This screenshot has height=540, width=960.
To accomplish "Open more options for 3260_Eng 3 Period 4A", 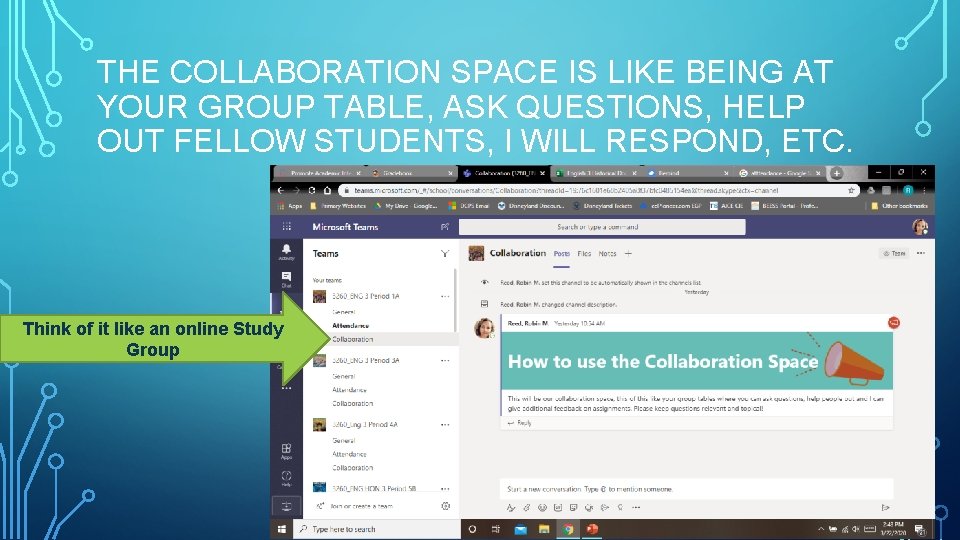I will (445, 424).
